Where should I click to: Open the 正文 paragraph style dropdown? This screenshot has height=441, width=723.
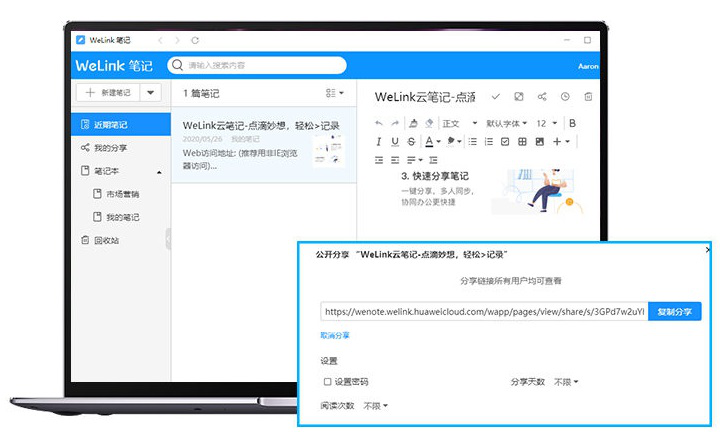(460, 123)
